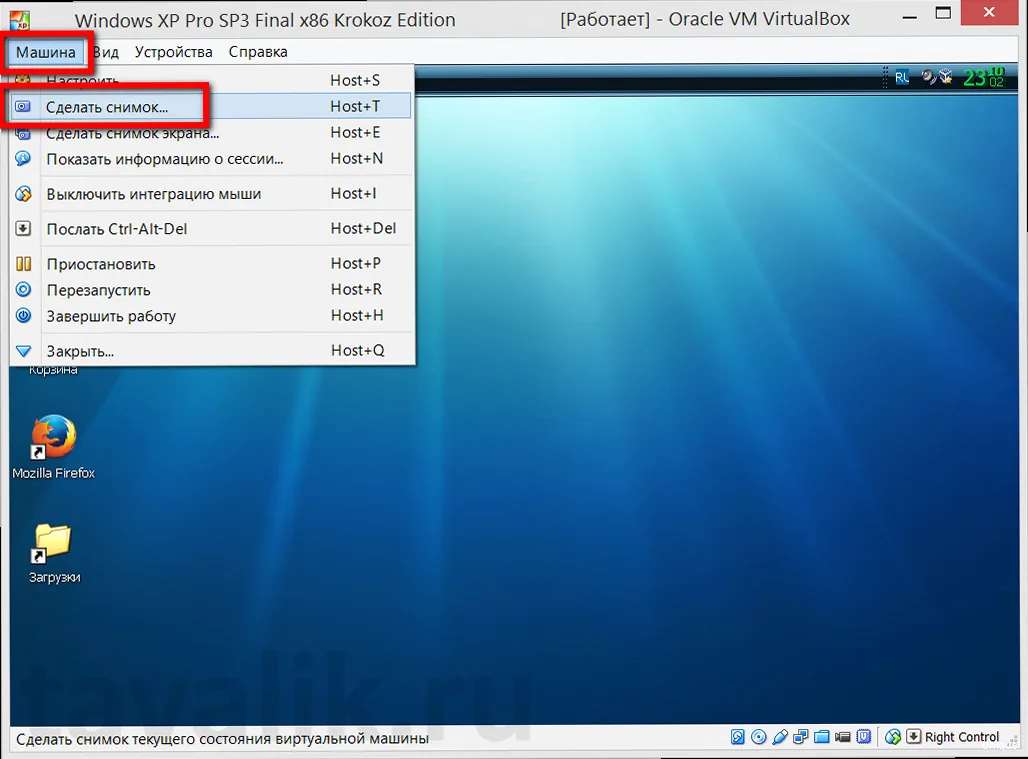Open the Устройства menu
The image size is (1028, 759).
coord(172,51)
